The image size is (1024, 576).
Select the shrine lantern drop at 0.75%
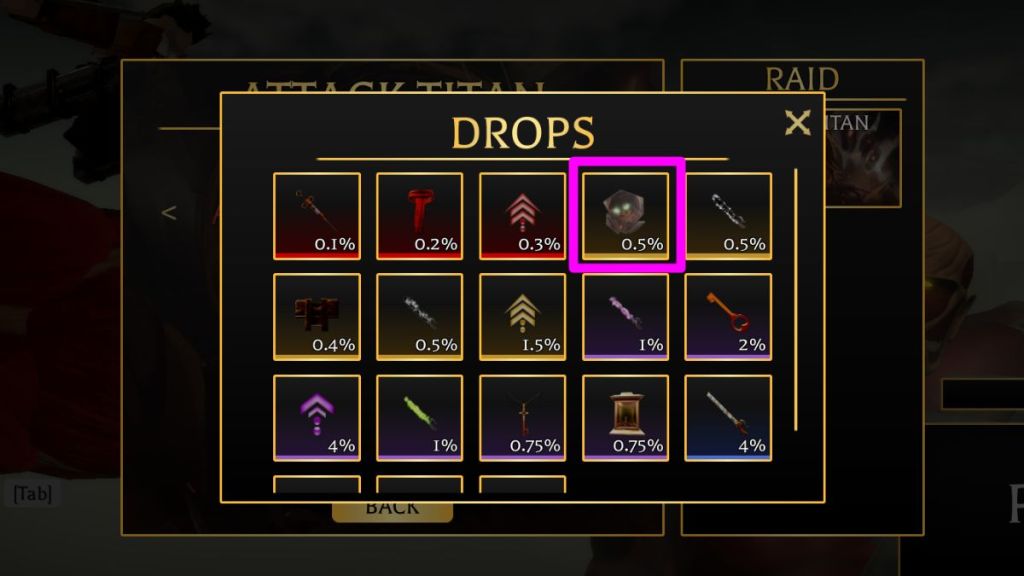(626, 418)
